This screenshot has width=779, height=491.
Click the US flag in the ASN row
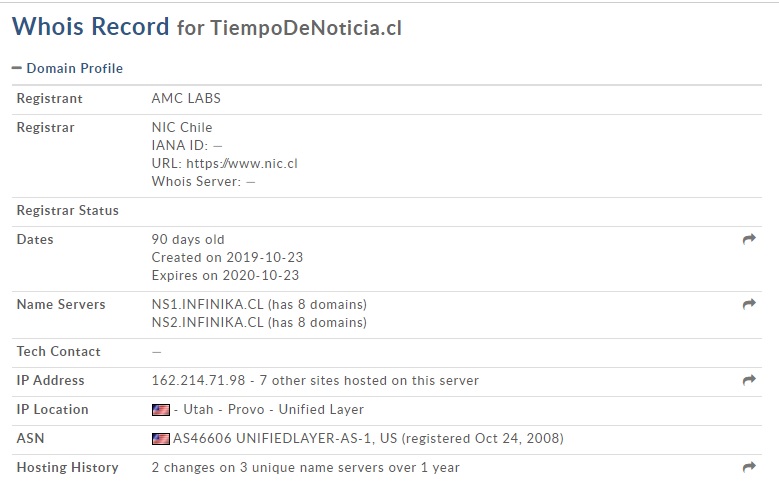(160, 439)
